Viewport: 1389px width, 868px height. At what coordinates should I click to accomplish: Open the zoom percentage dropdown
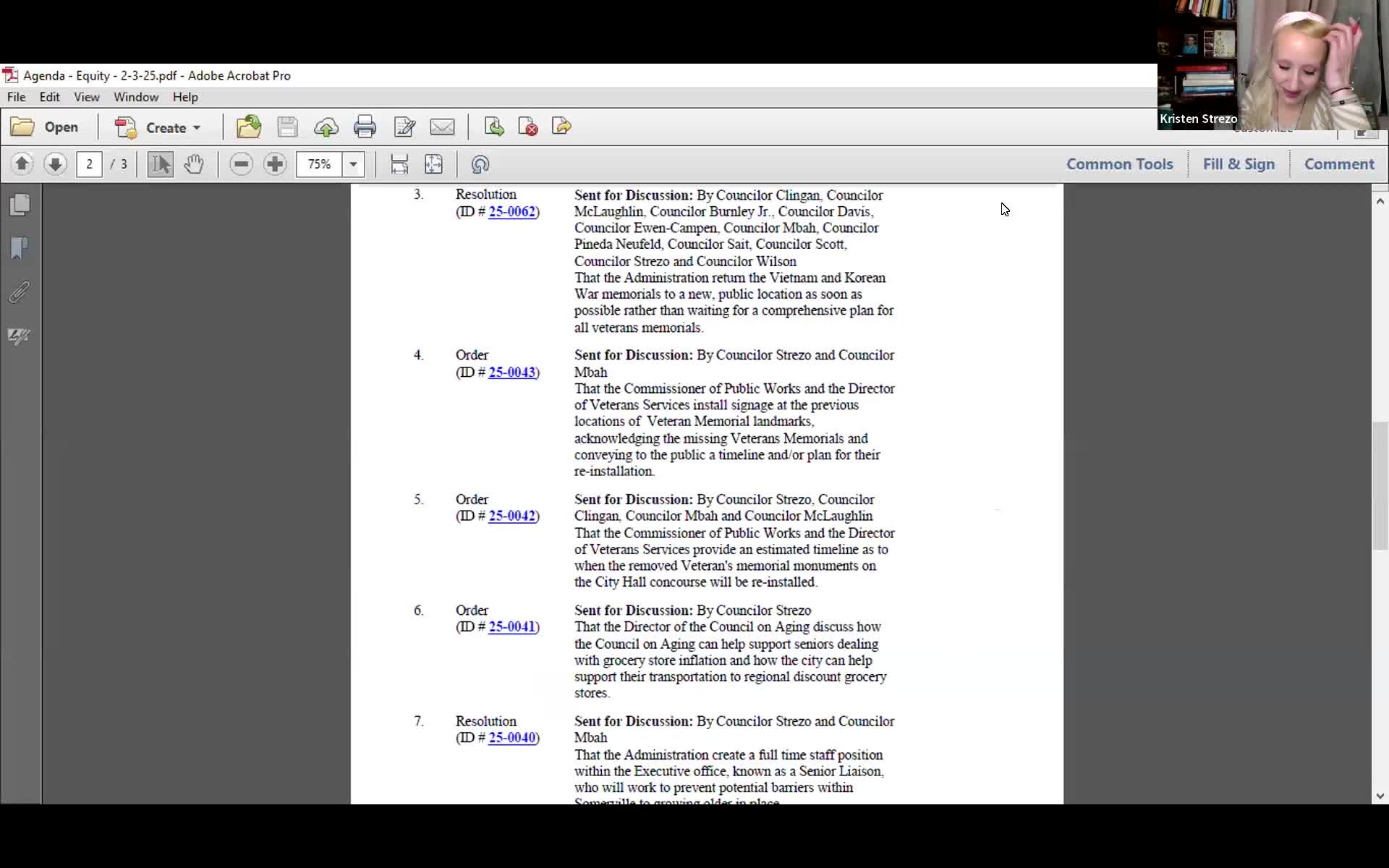[353, 164]
